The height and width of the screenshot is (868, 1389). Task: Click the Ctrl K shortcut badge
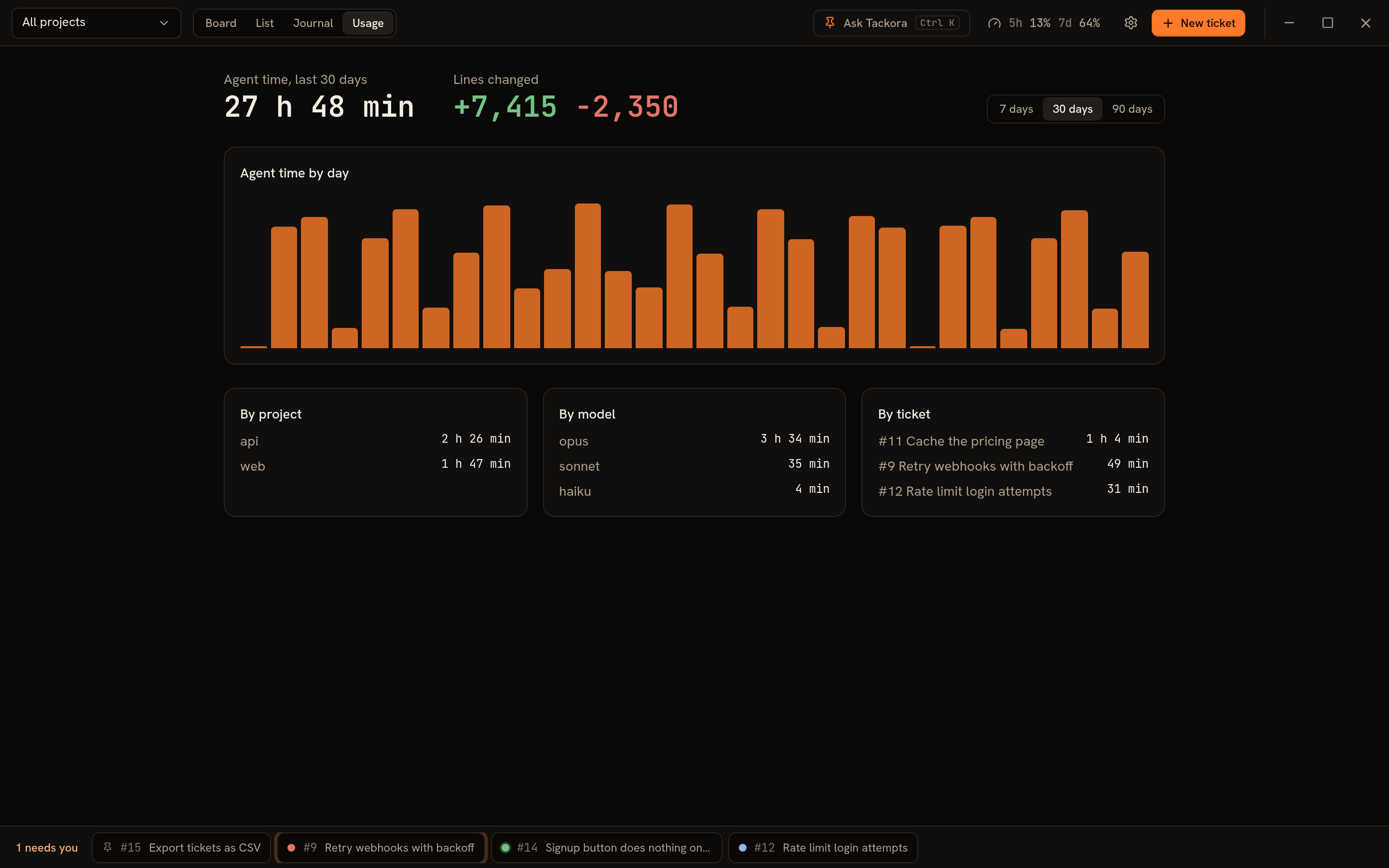pyautogui.click(x=937, y=23)
